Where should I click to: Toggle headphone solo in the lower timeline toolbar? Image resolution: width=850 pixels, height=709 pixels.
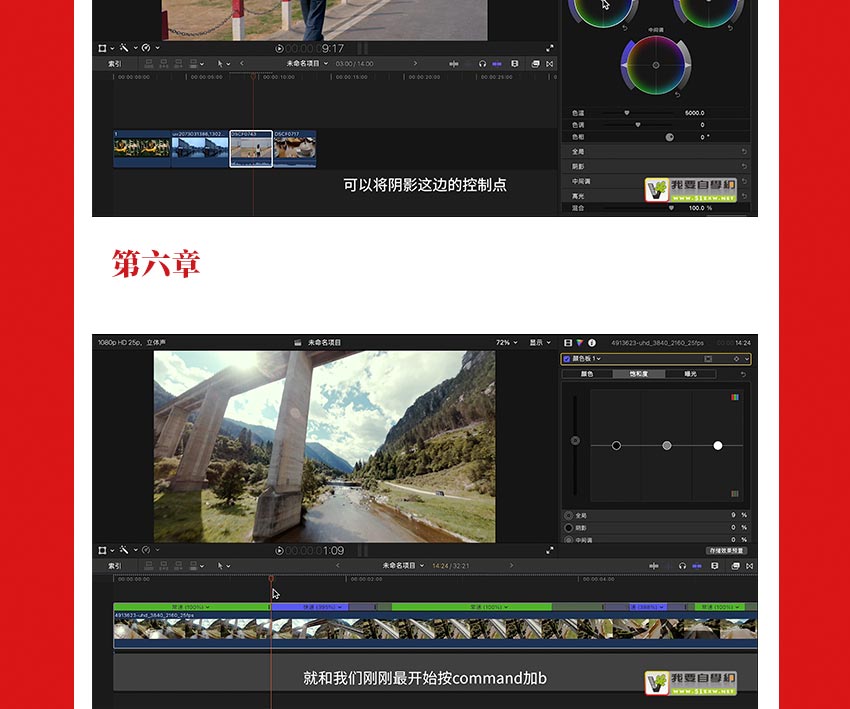coord(682,566)
